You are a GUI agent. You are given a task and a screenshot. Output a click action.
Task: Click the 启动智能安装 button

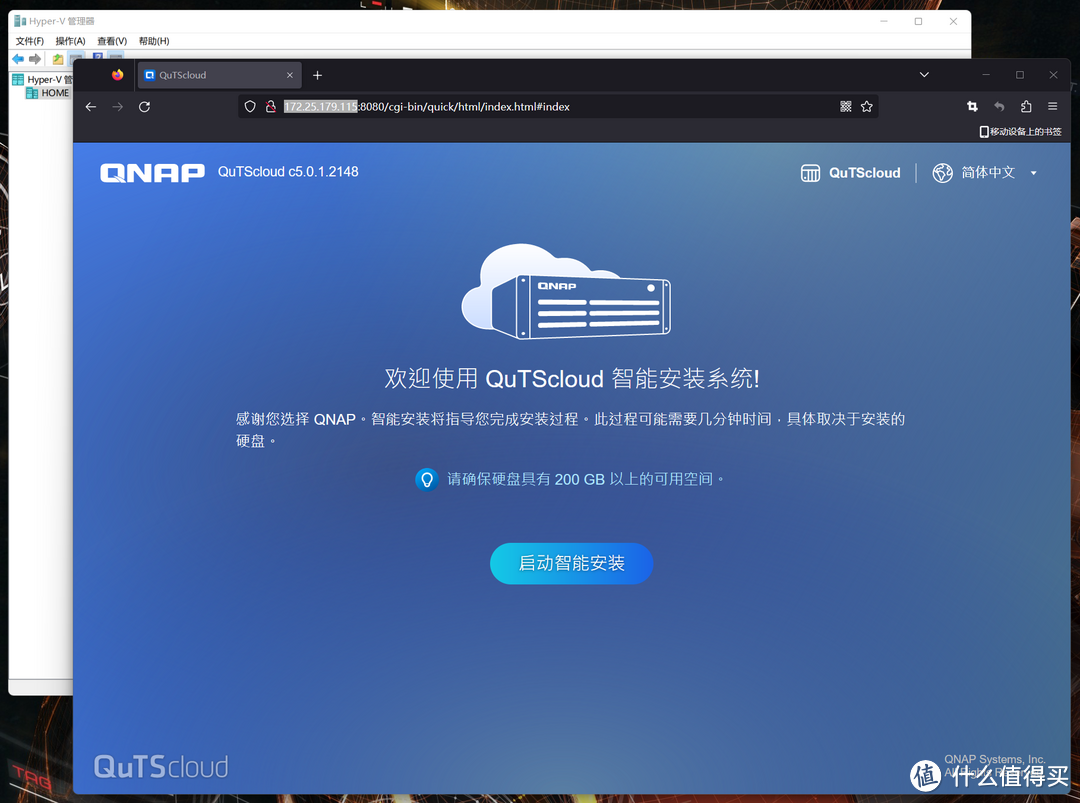pyautogui.click(x=571, y=563)
